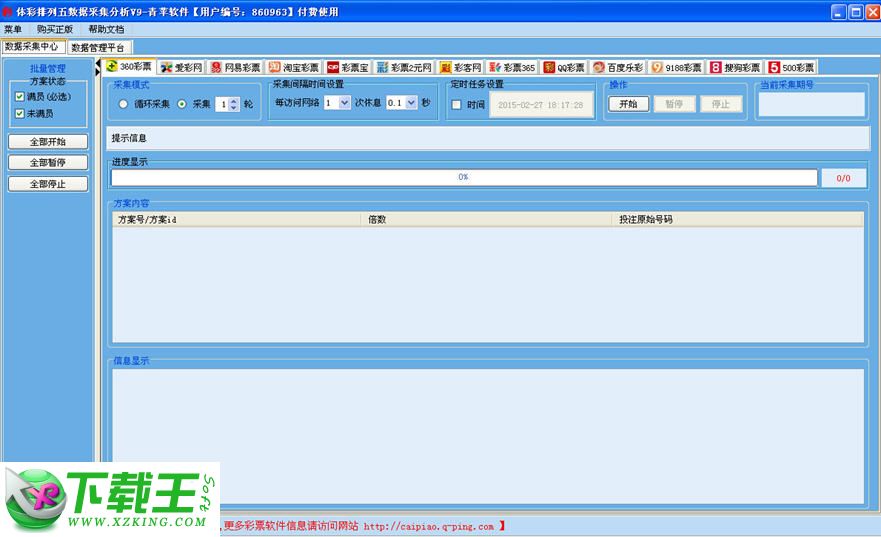Click the 开始 button under 操作
The width and height of the screenshot is (881, 537).
pyautogui.click(x=629, y=104)
